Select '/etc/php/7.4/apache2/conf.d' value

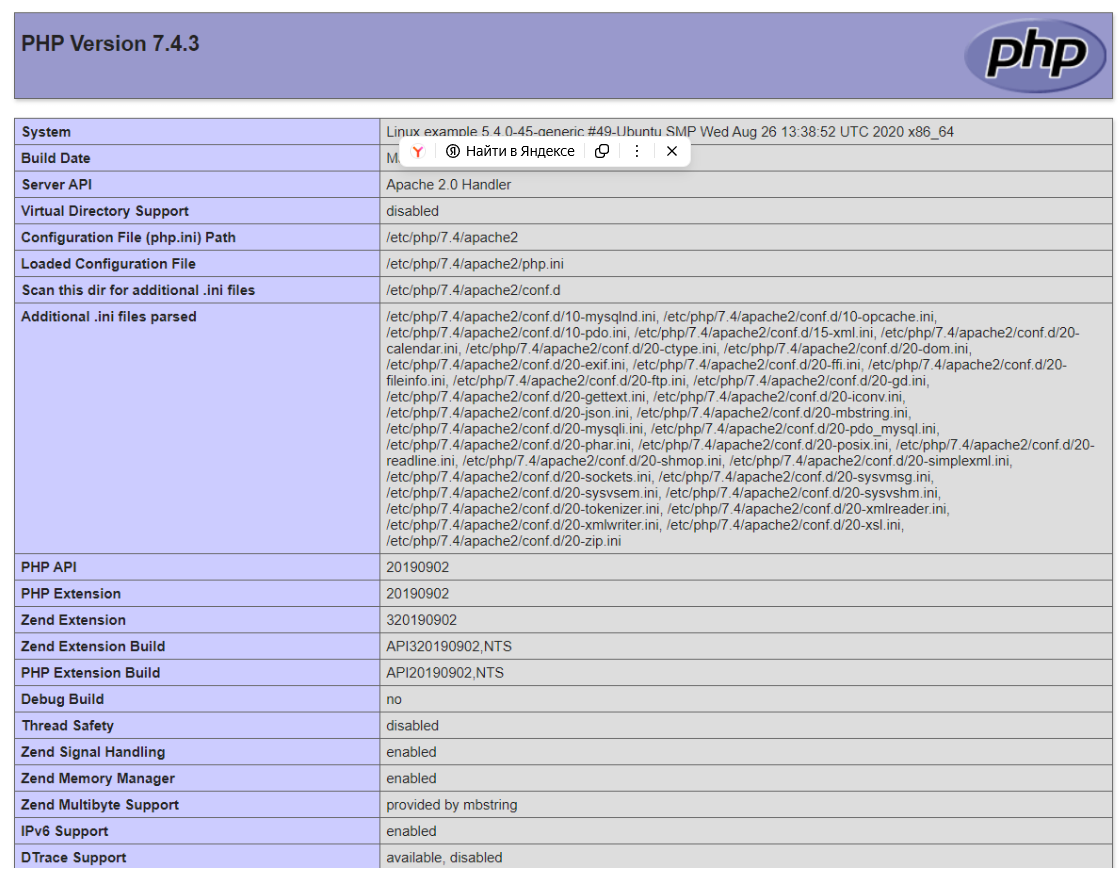[474, 291]
